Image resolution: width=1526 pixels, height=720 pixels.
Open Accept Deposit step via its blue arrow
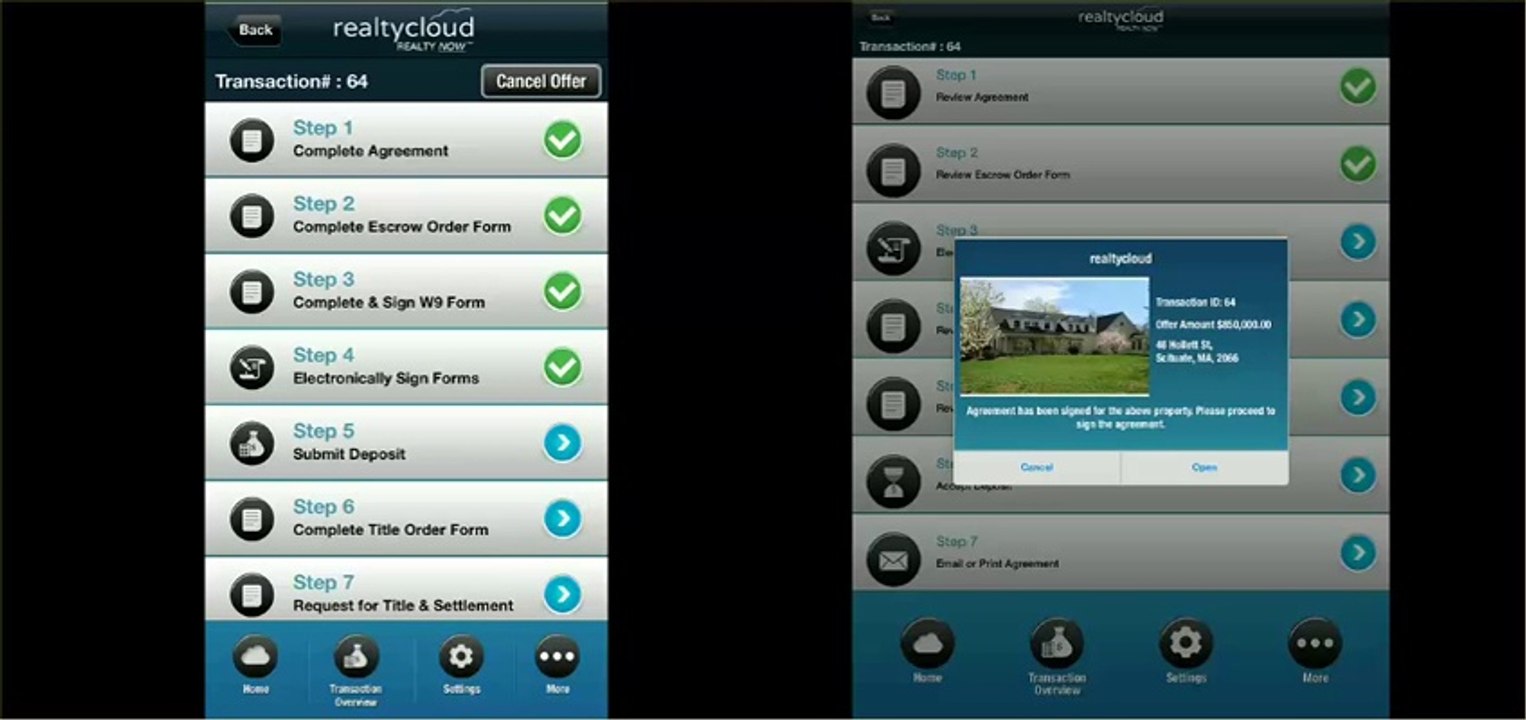coord(1358,475)
